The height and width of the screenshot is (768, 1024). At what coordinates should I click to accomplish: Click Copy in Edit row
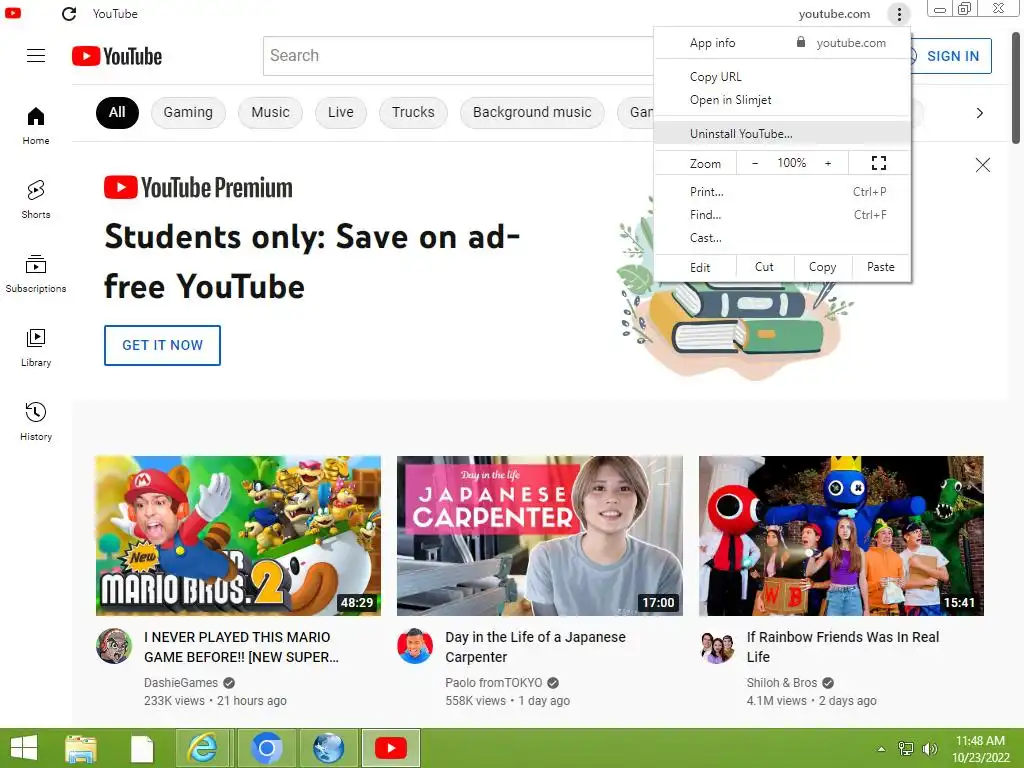click(822, 267)
